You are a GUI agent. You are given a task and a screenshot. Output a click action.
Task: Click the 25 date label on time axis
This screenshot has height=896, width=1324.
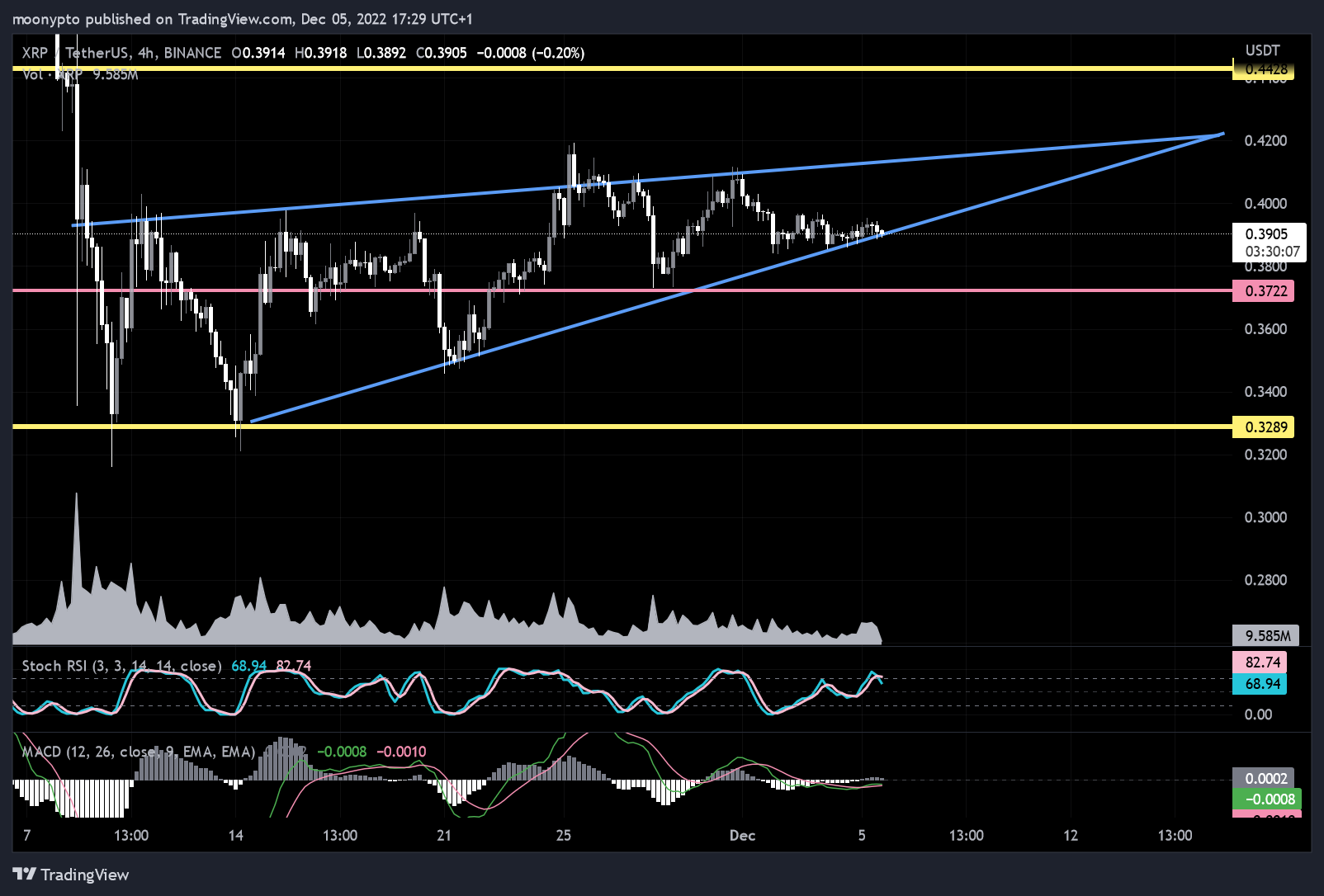pos(564,835)
